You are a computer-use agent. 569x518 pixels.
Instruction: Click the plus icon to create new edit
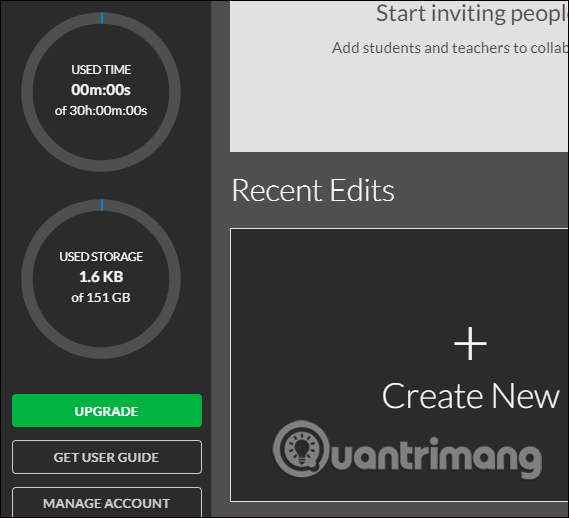(x=470, y=343)
